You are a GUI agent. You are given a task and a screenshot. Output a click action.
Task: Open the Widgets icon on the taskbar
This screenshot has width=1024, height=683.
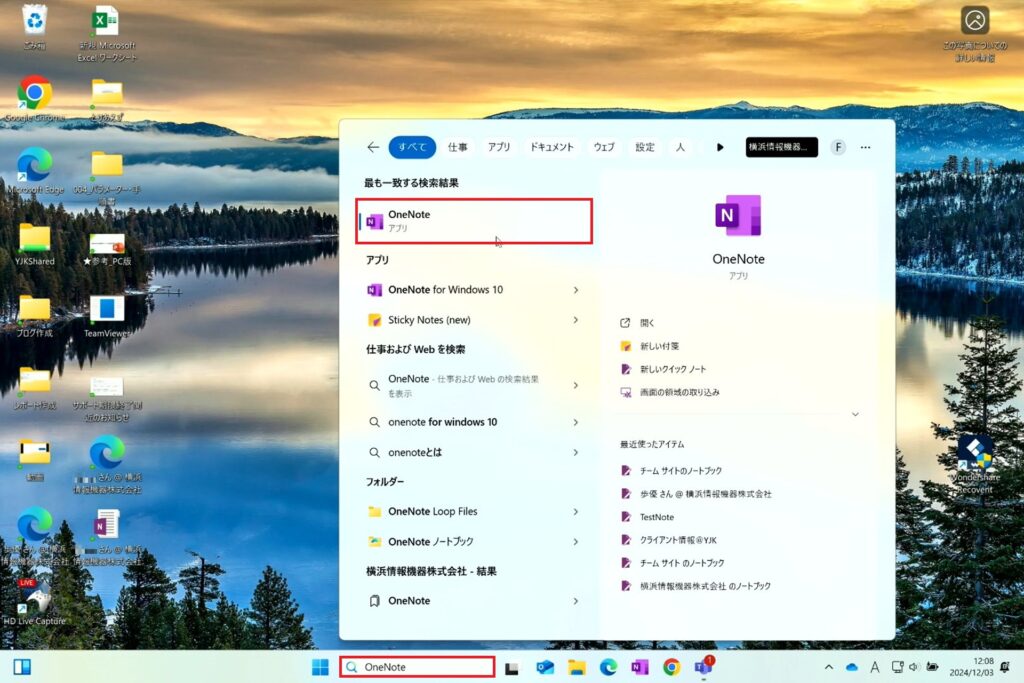coord(22,667)
